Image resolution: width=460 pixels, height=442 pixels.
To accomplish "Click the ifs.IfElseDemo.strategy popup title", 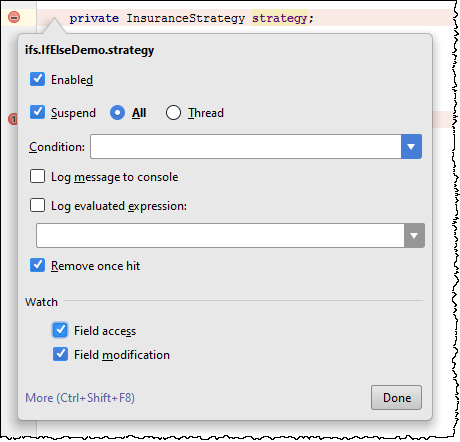I will pyautogui.click(x=89, y=50).
